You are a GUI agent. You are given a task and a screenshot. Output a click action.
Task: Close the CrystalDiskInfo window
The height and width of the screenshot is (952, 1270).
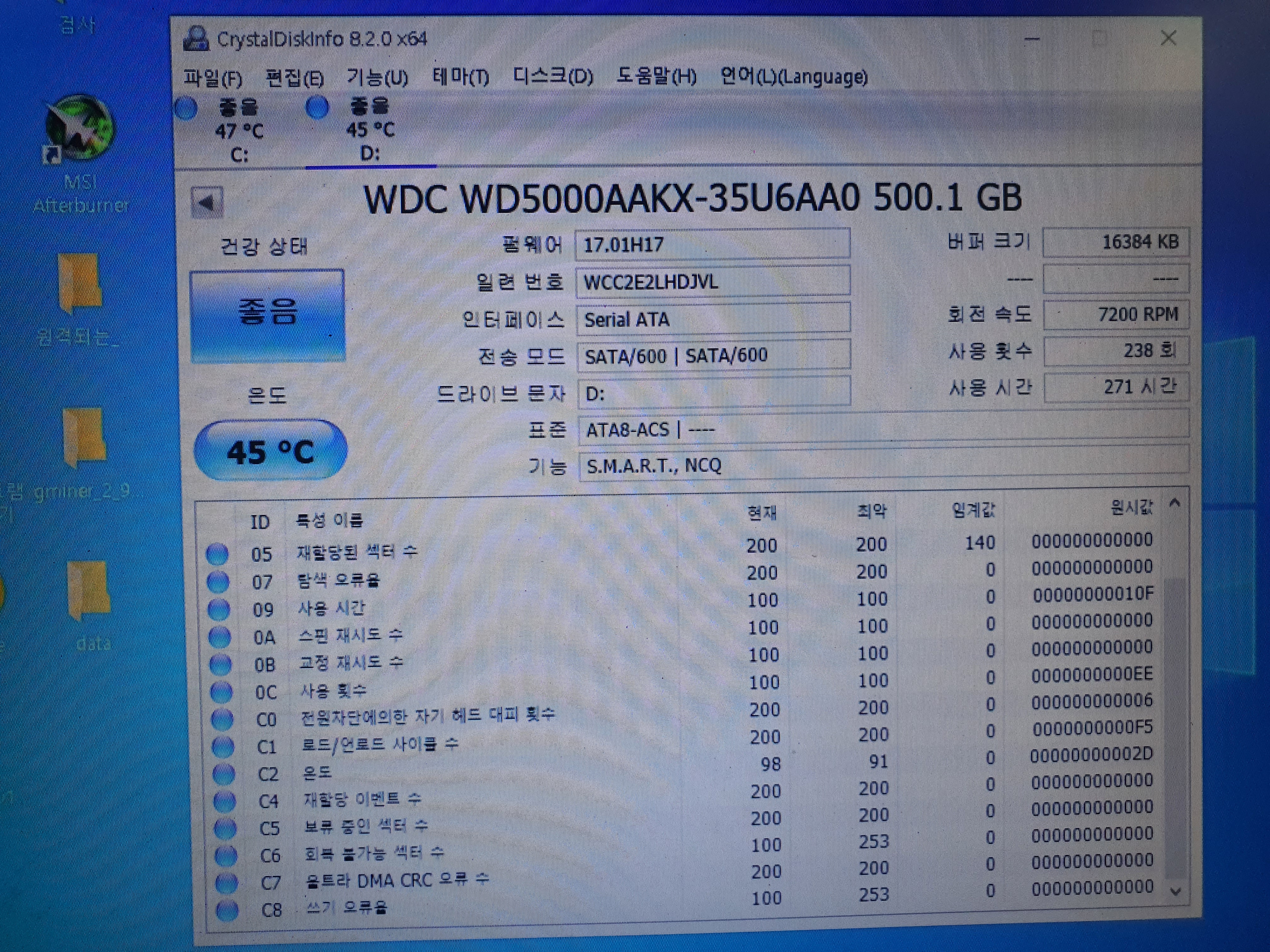(1168, 38)
